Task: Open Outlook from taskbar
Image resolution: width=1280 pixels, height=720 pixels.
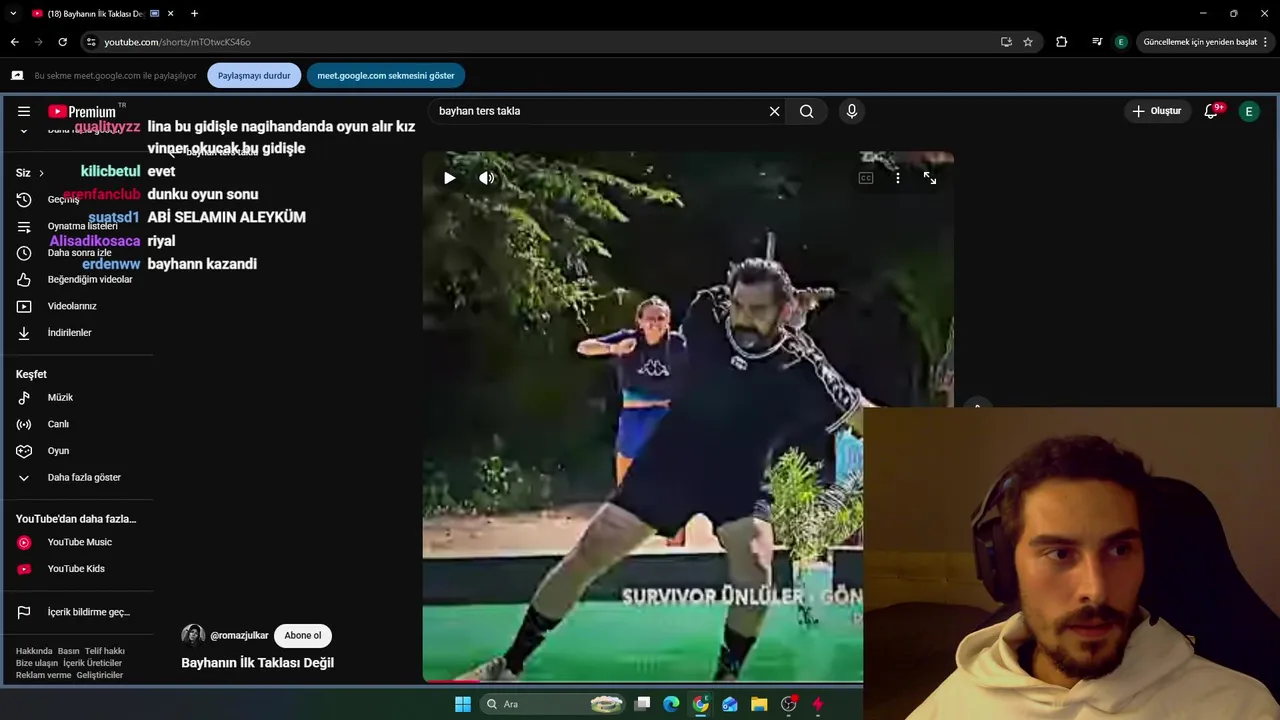Action: coord(730,704)
